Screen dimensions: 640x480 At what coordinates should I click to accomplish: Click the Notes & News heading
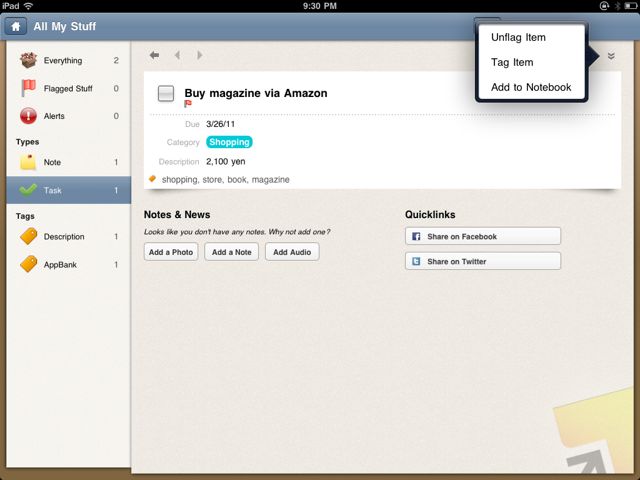point(177,215)
